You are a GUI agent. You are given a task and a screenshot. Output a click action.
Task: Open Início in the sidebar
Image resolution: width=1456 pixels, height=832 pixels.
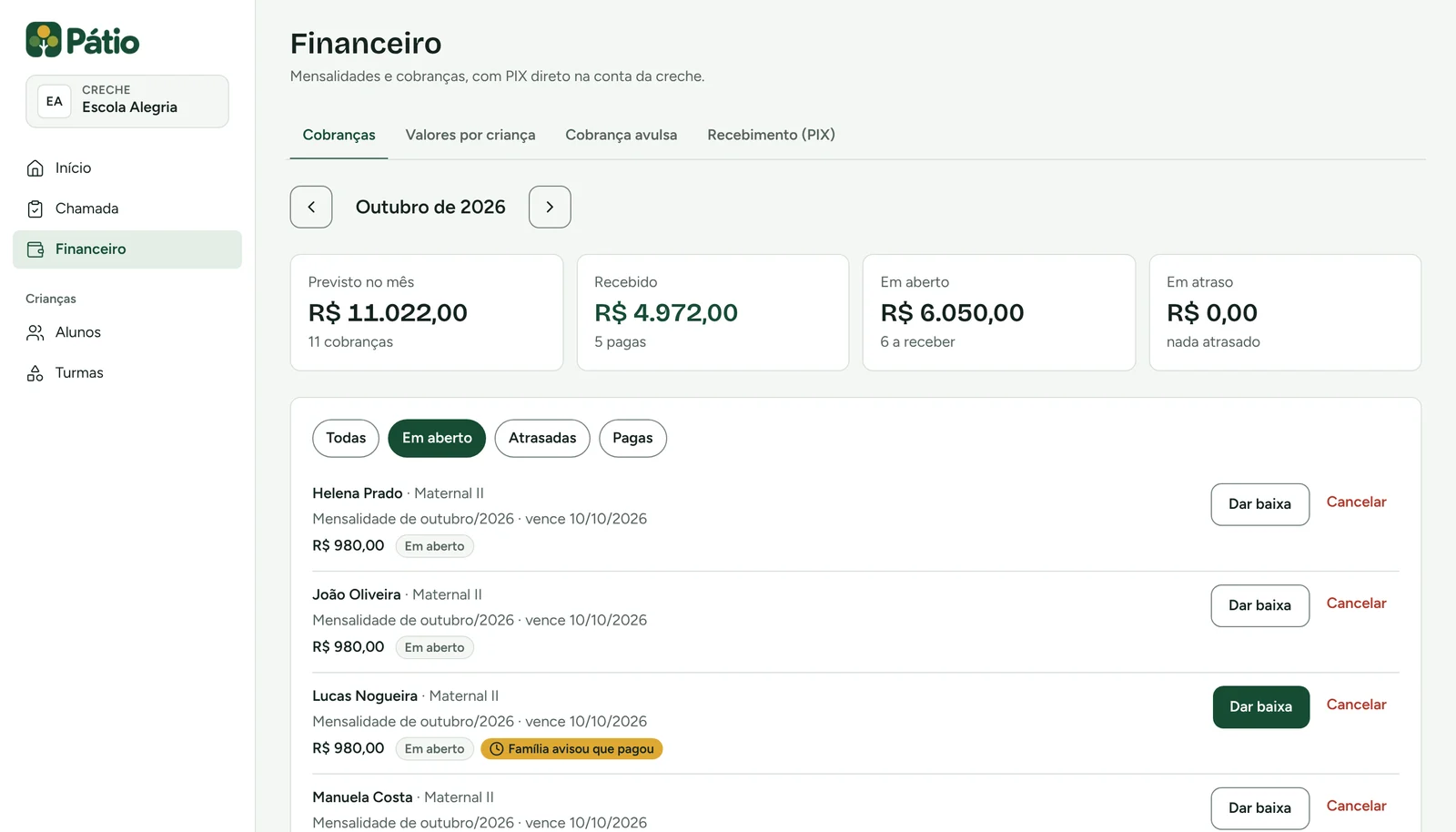click(127, 168)
